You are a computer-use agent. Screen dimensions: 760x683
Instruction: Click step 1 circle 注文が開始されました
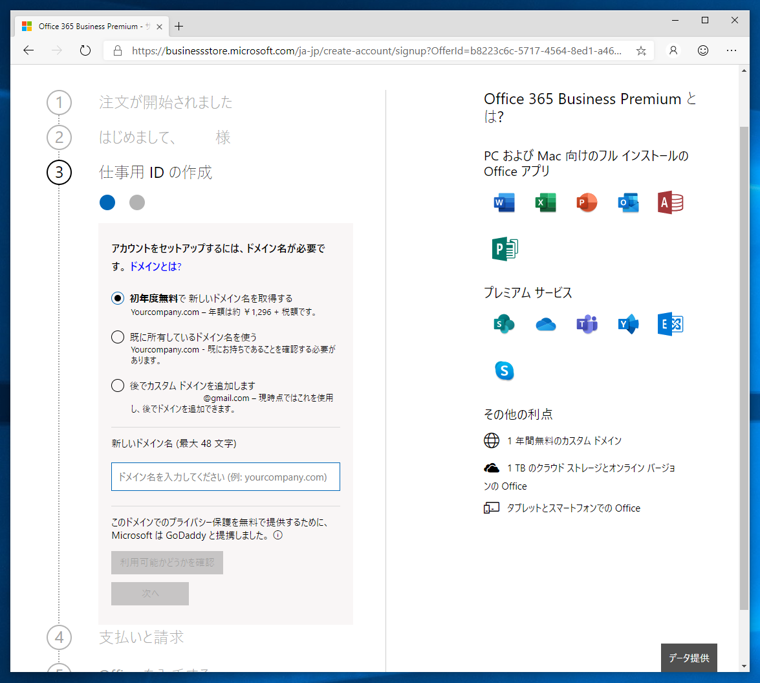point(59,102)
